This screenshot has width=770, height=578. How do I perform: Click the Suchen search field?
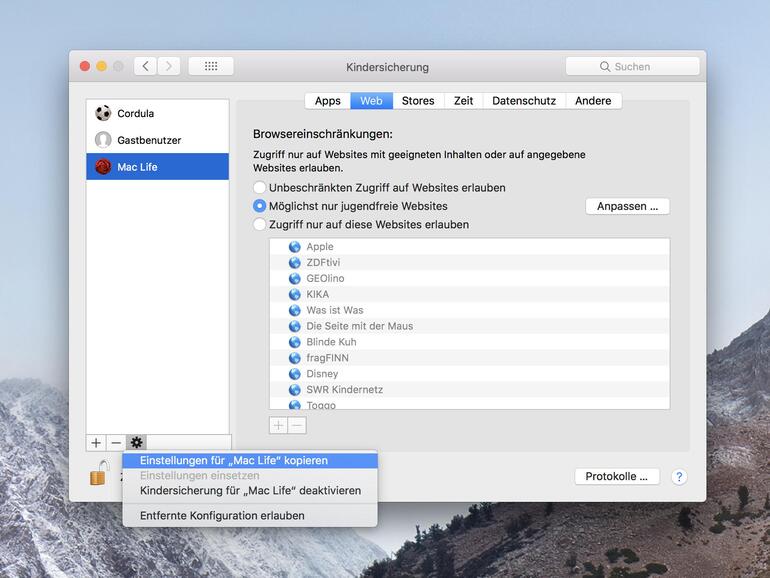(x=632, y=66)
